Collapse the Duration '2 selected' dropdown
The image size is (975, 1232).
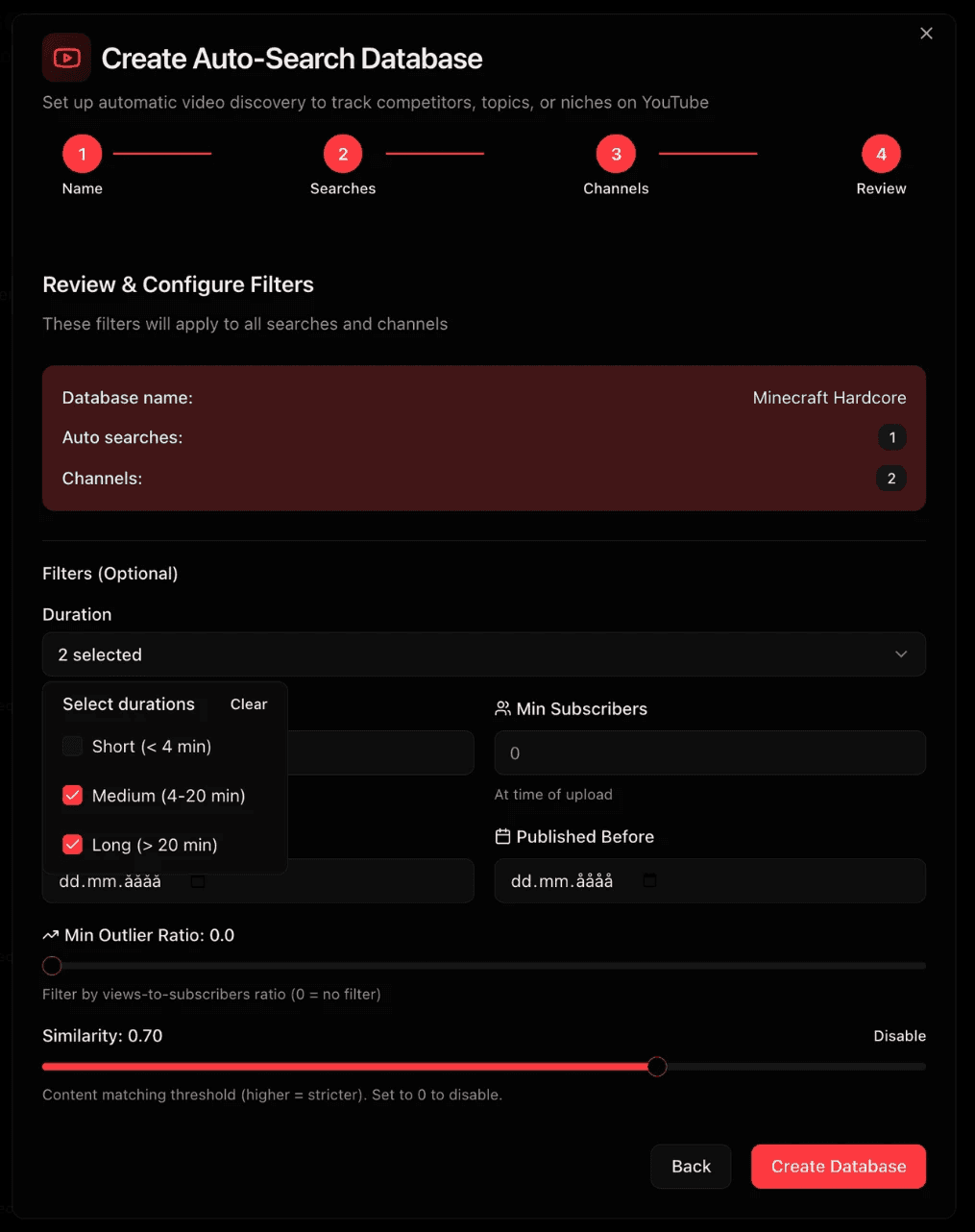484,654
